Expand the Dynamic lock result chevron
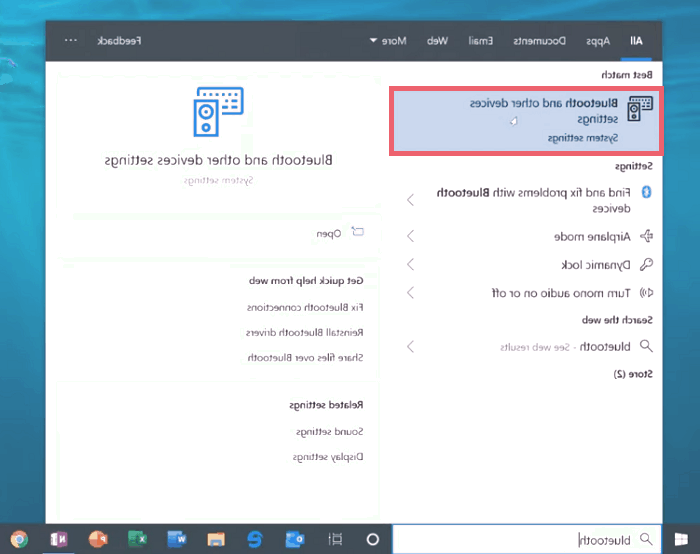 [410, 265]
